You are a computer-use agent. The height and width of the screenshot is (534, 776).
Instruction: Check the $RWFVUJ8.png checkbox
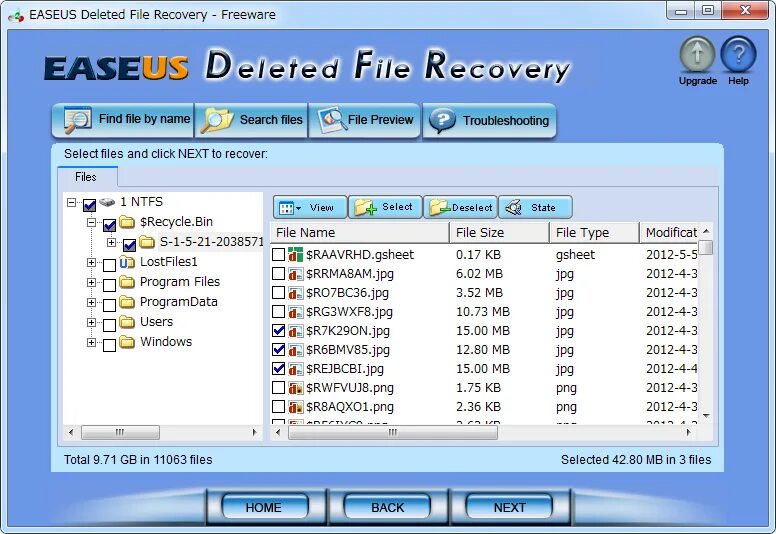[x=279, y=388]
